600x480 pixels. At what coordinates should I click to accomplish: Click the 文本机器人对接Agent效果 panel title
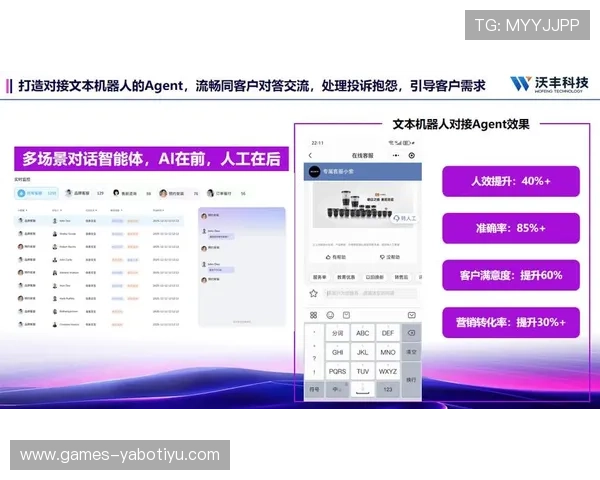click(x=461, y=124)
